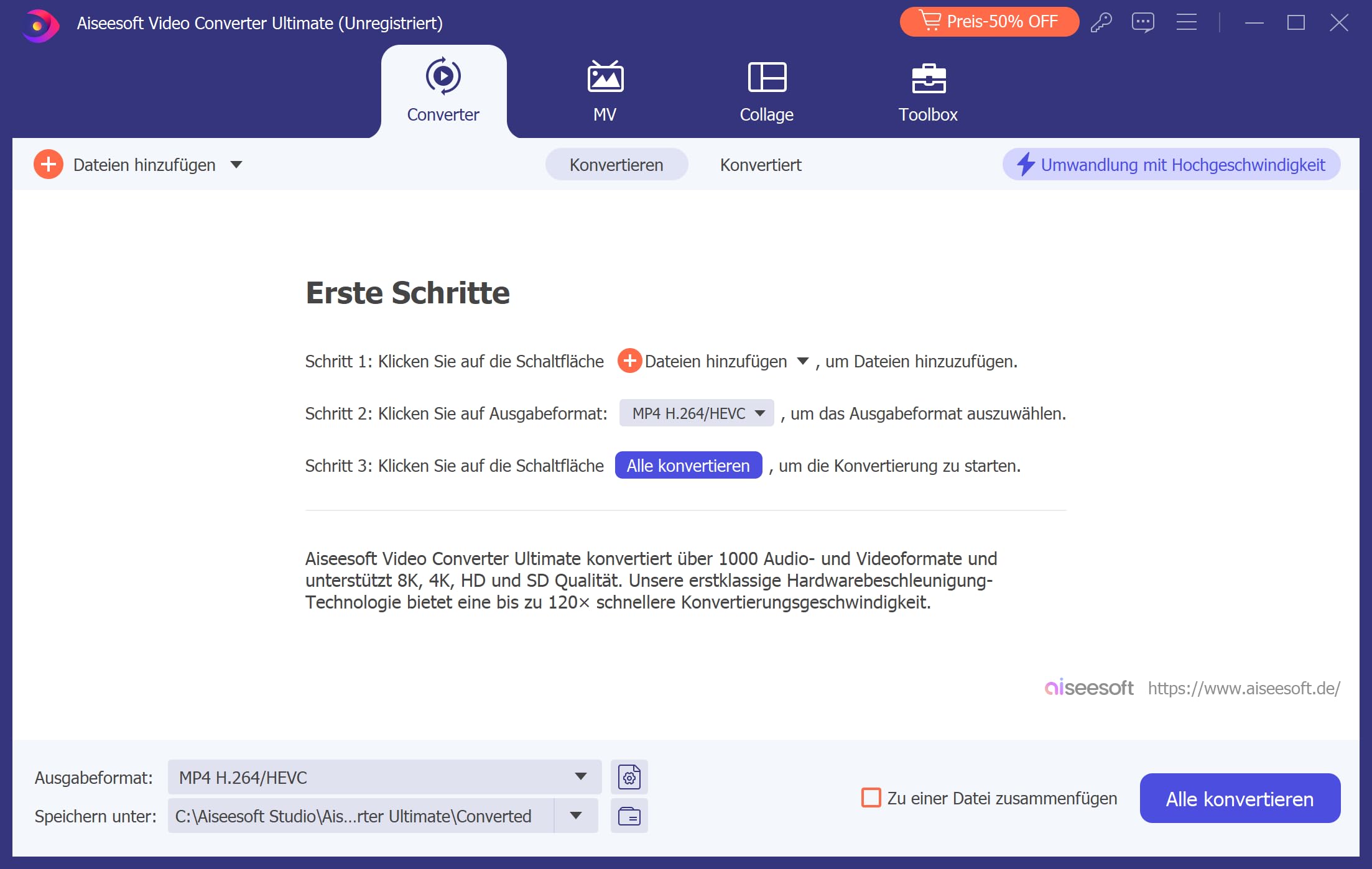Open the hamburger menu icon

pos(1186,22)
